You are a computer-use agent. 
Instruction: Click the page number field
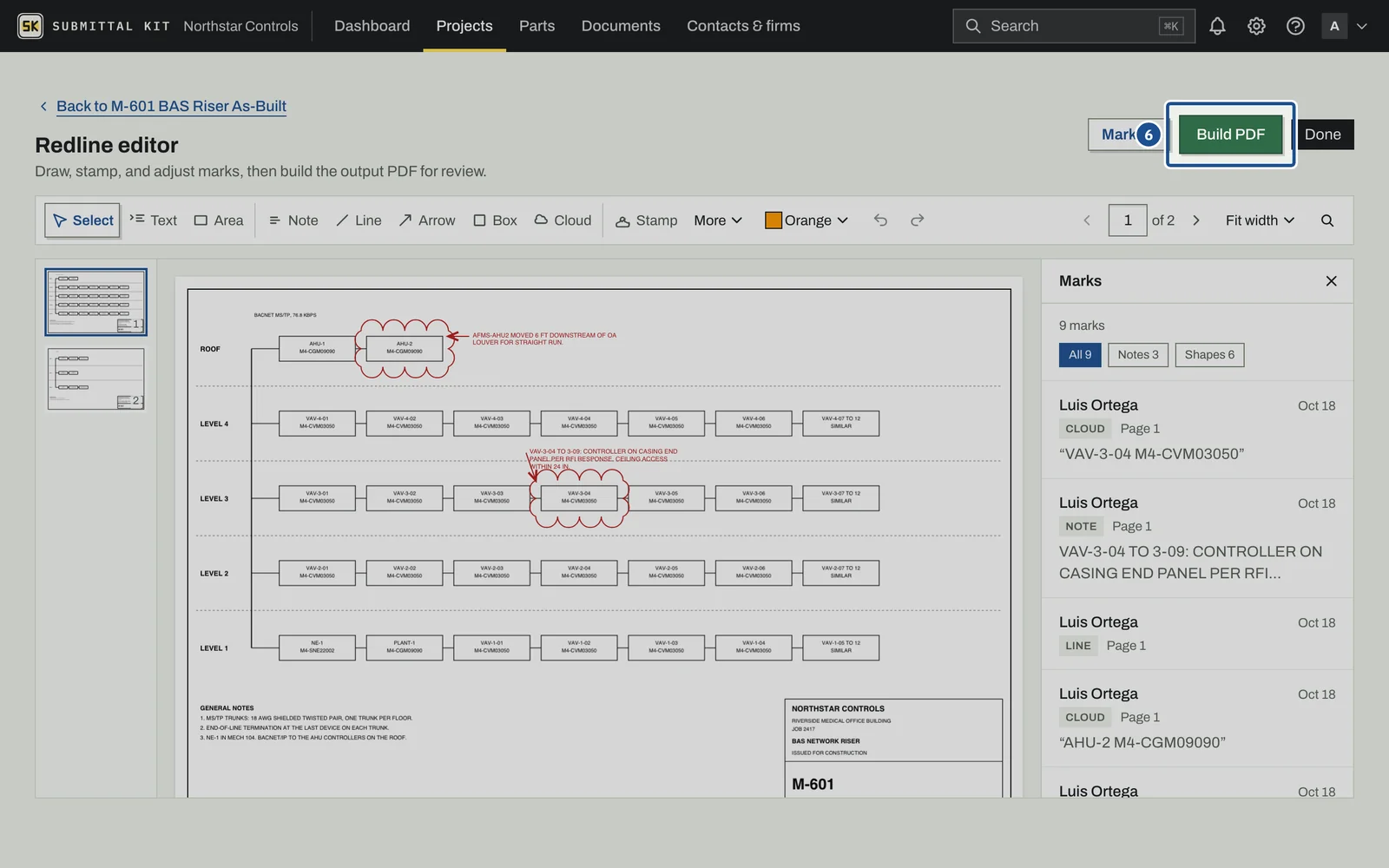coord(1128,220)
